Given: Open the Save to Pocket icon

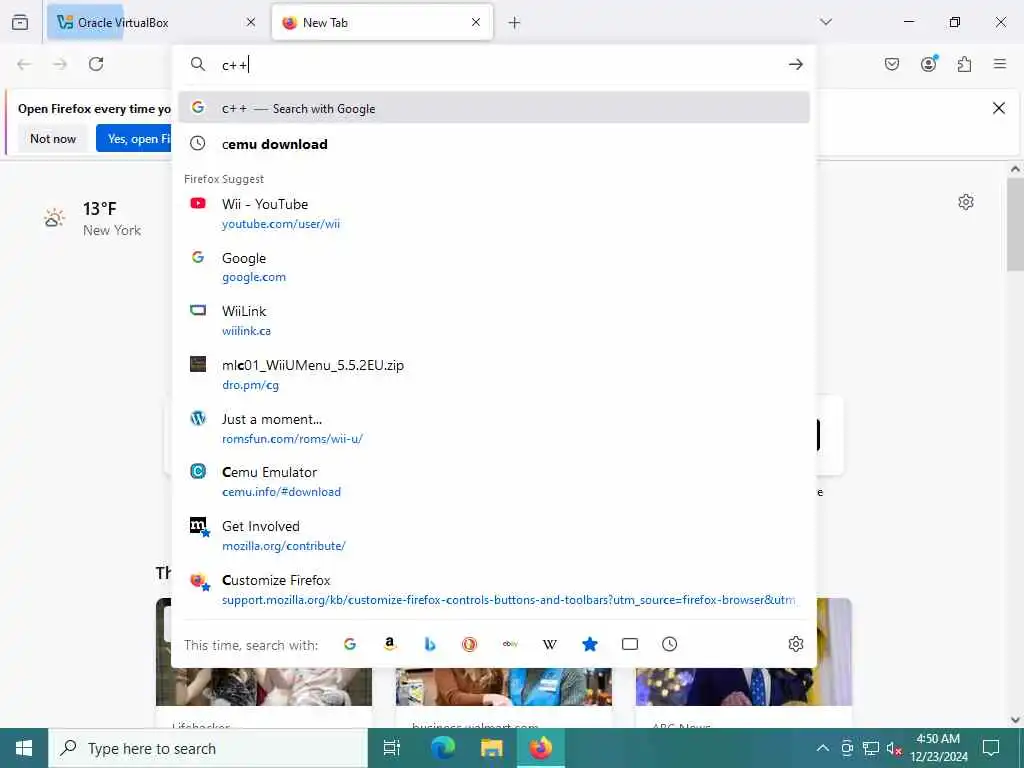Looking at the screenshot, I should [x=892, y=64].
